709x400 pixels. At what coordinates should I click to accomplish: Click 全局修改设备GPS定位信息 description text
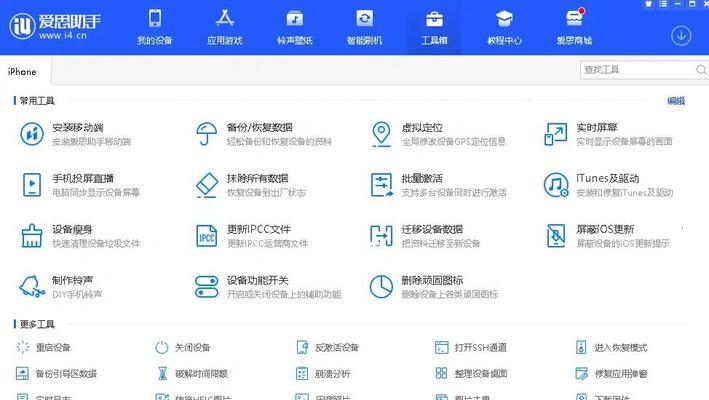point(454,142)
